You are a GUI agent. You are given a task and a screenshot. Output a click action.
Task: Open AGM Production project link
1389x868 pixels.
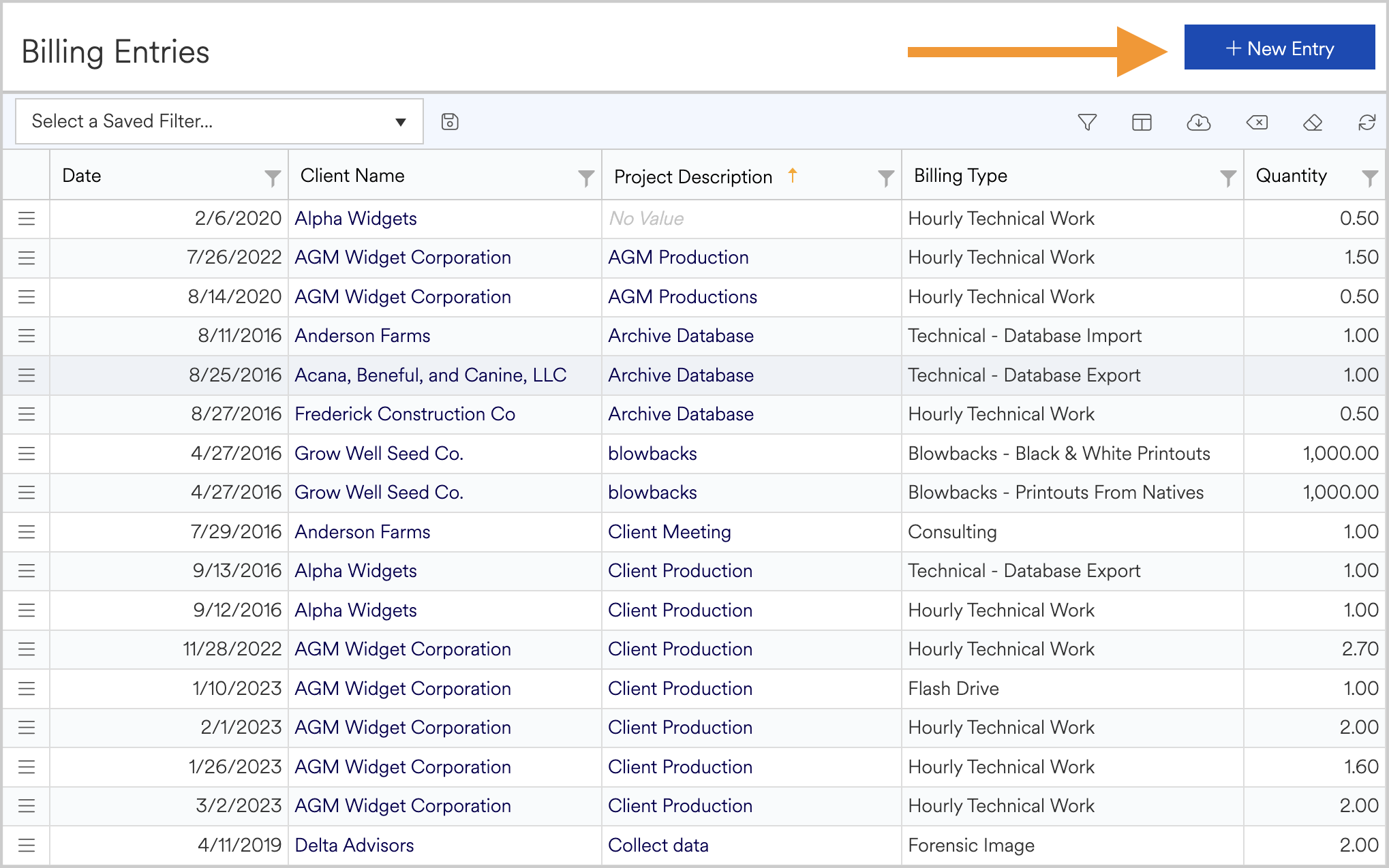coord(678,258)
